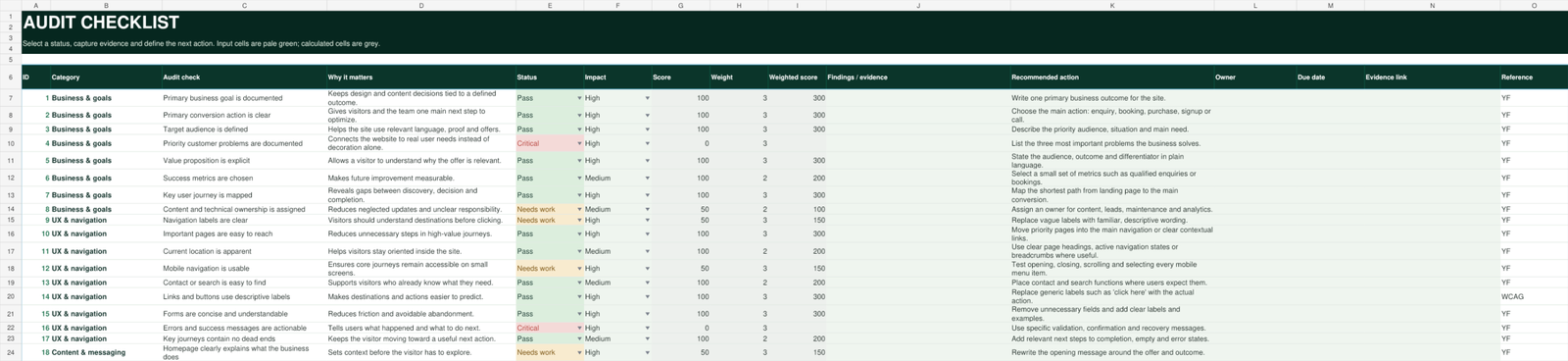Open Status dropdown for Homepage clearly explains row
This screenshot has width=1568, height=361.
[579, 352]
